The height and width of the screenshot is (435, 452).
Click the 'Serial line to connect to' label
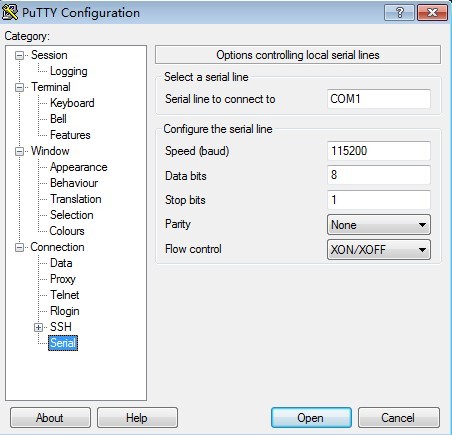coord(220,99)
